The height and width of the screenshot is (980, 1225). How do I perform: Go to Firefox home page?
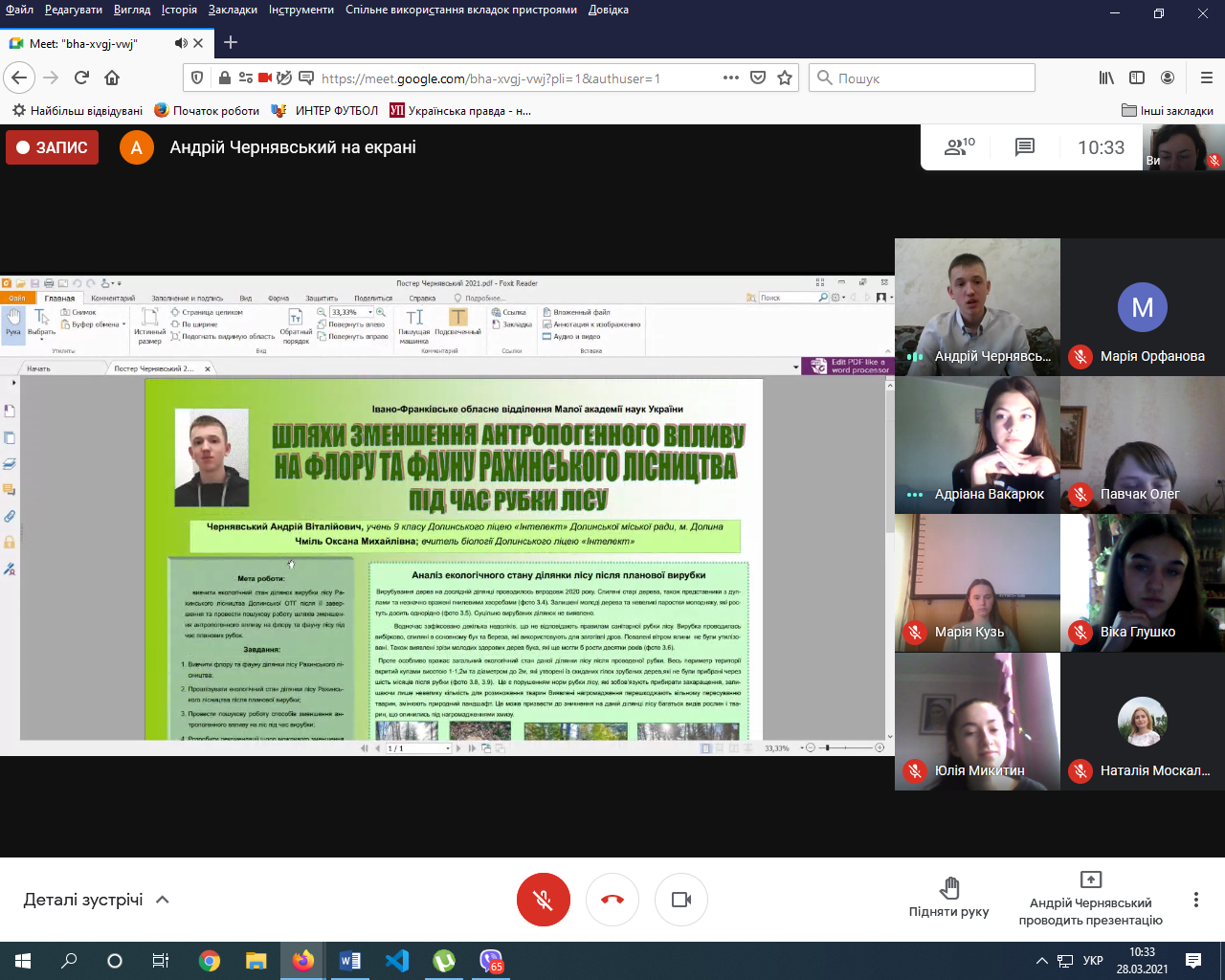(112, 78)
